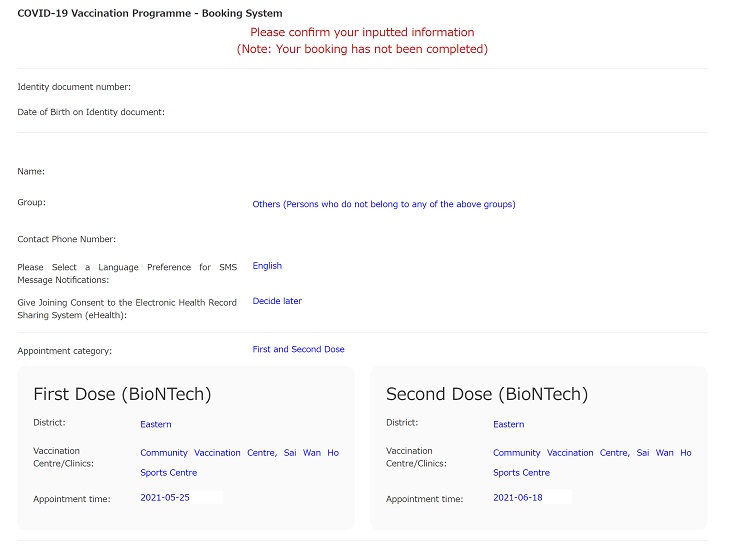Select the First Dose appointment date 2021-05-25
740x545 pixels.
[x=165, y=497]
